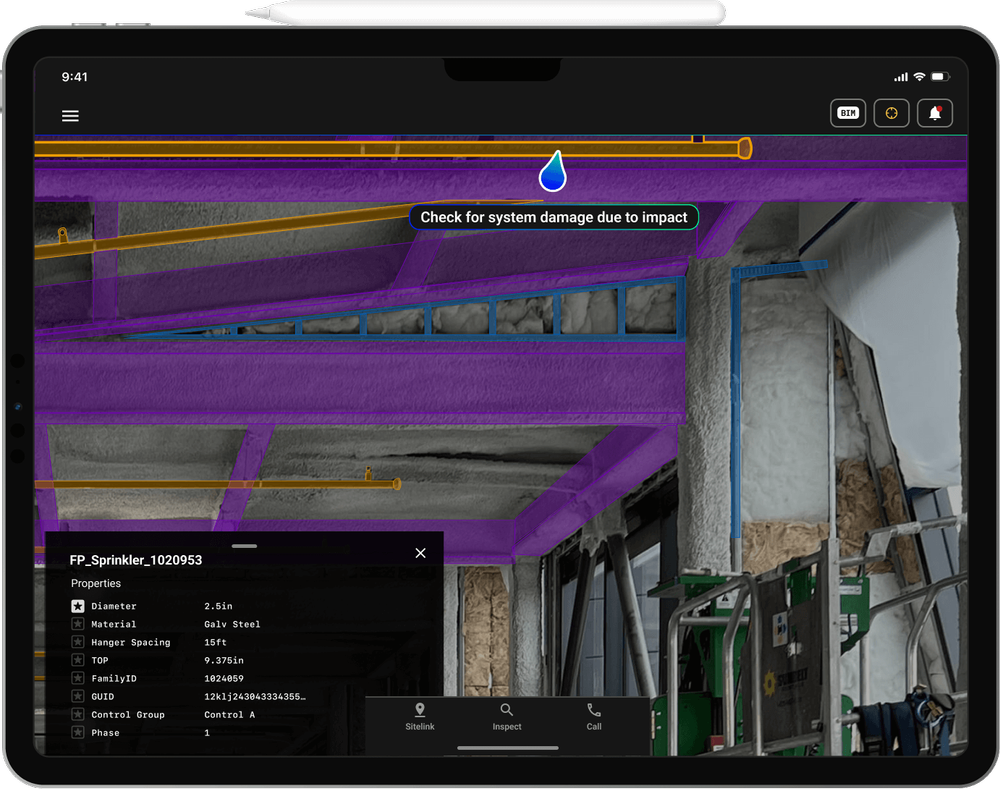
Task: Select the blue water drop issue marker
Action: (553, 172)
